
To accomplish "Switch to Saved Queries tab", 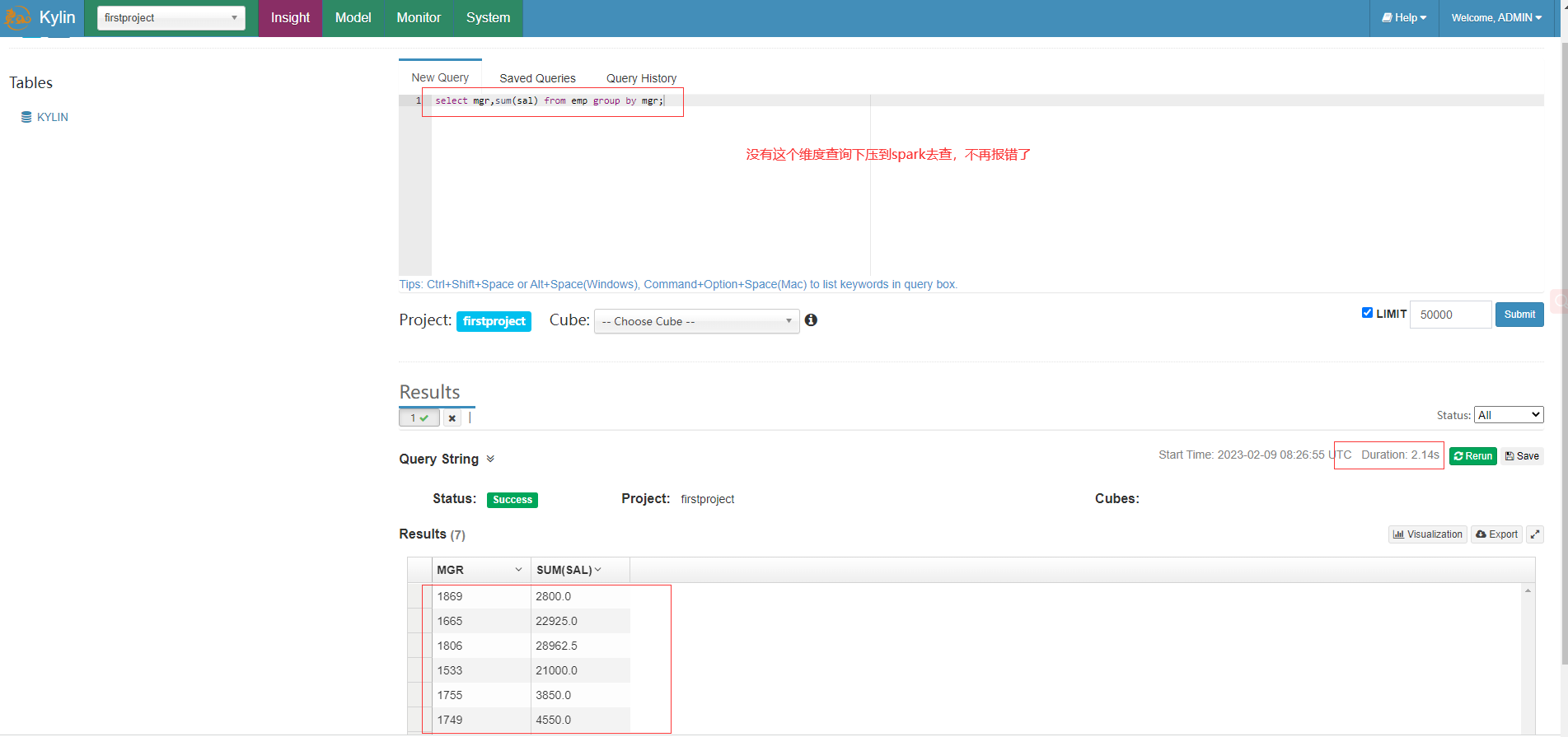I will 537,78.
